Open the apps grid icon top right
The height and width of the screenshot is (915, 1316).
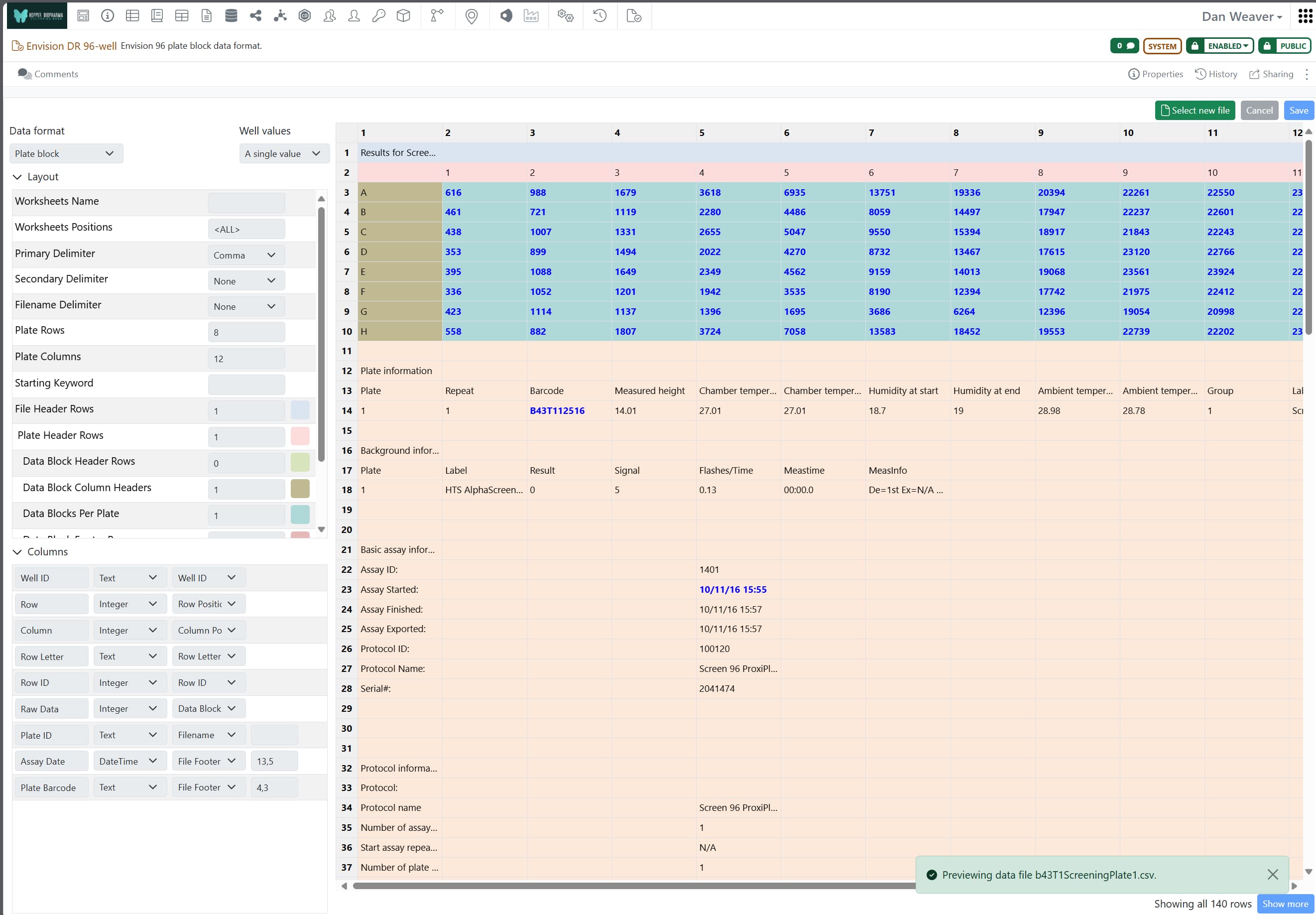(x=1305, y=16)
